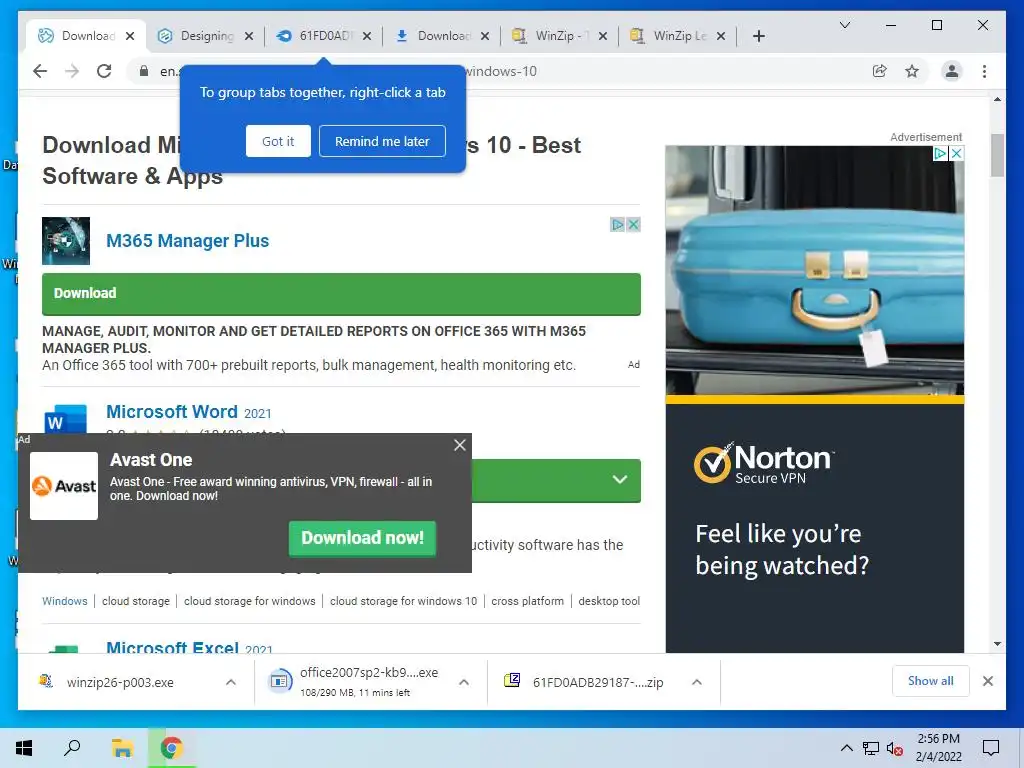Switch to the WinZip Le tab
Image resolution: width=1024 pixels, height=768 pixels.
(678, 36)
